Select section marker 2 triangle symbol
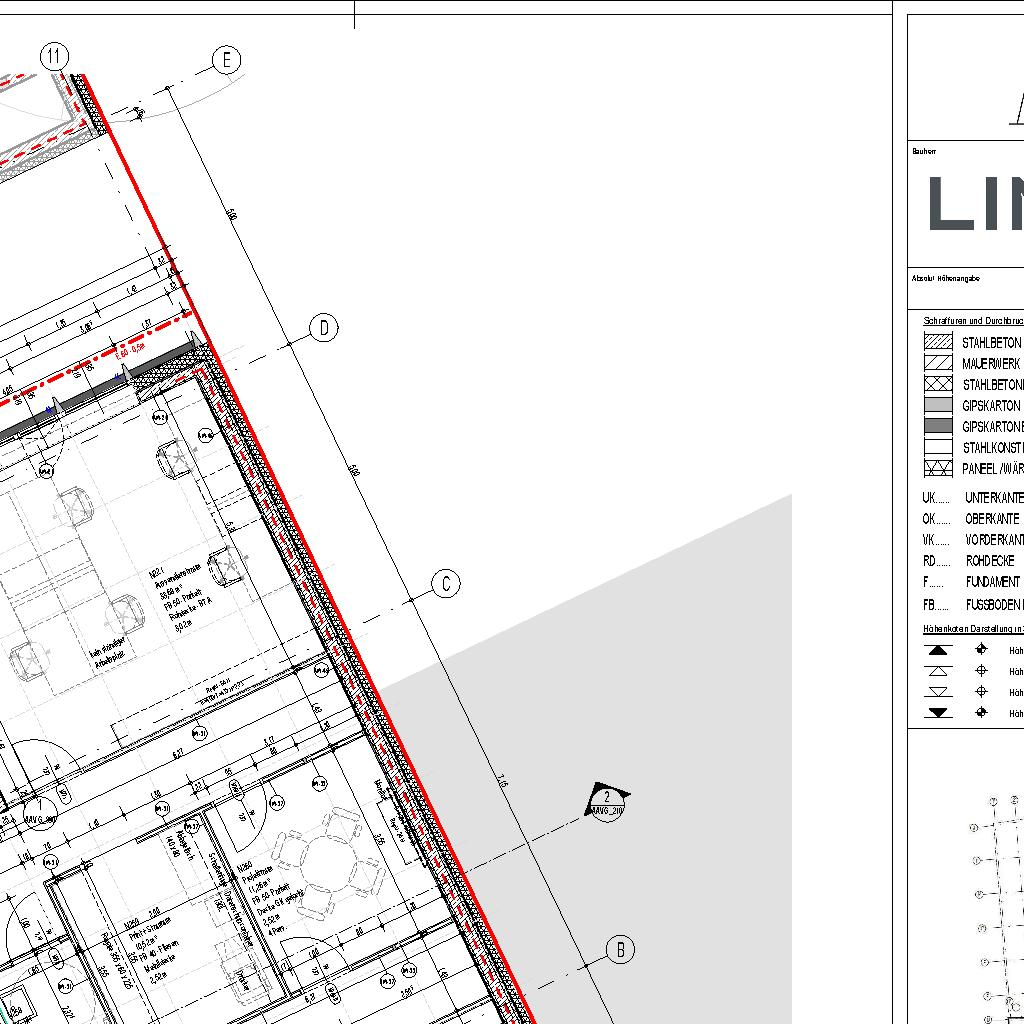The height and width of the screenshot is (1024, 1024). pyautogui.click(x=607, y=800)
